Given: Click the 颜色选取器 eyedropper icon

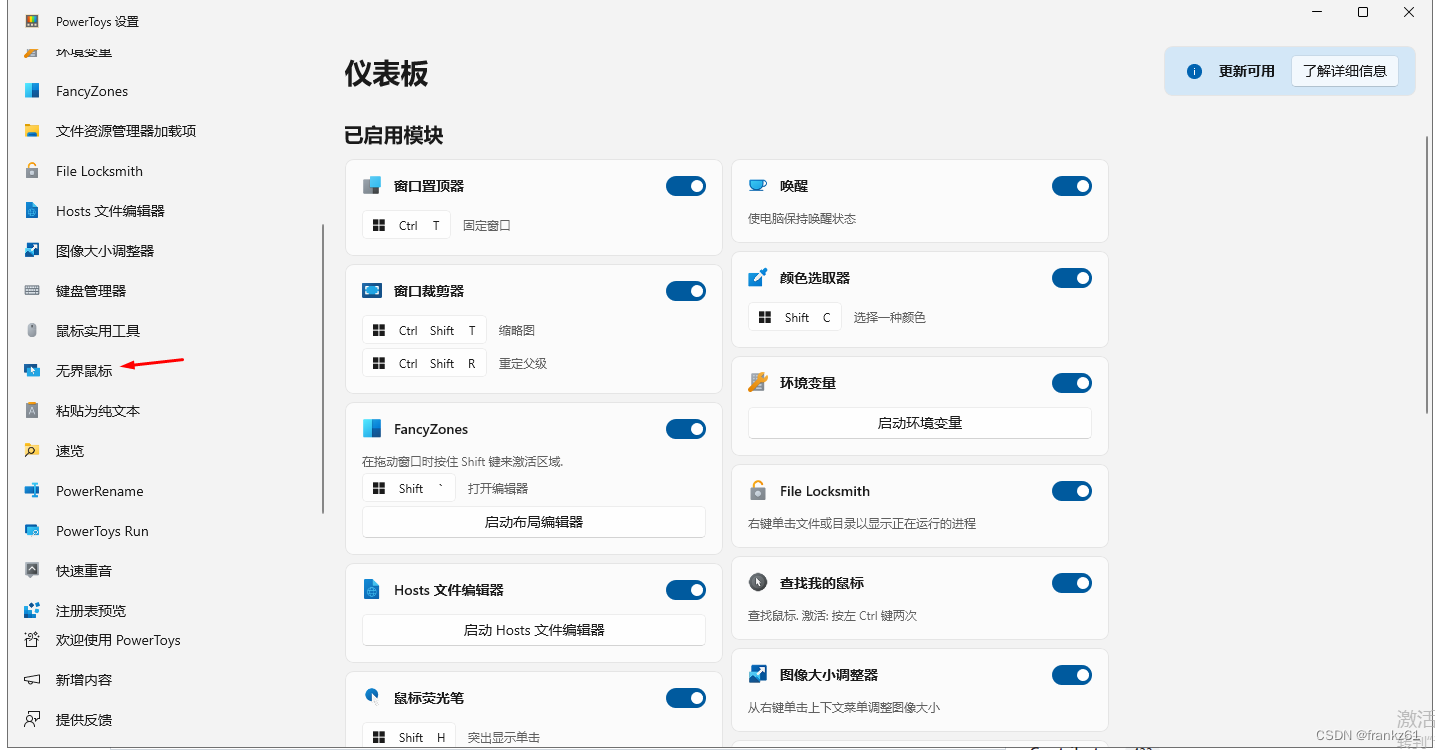Looking at the screenshot, I should tap(758, 278).
